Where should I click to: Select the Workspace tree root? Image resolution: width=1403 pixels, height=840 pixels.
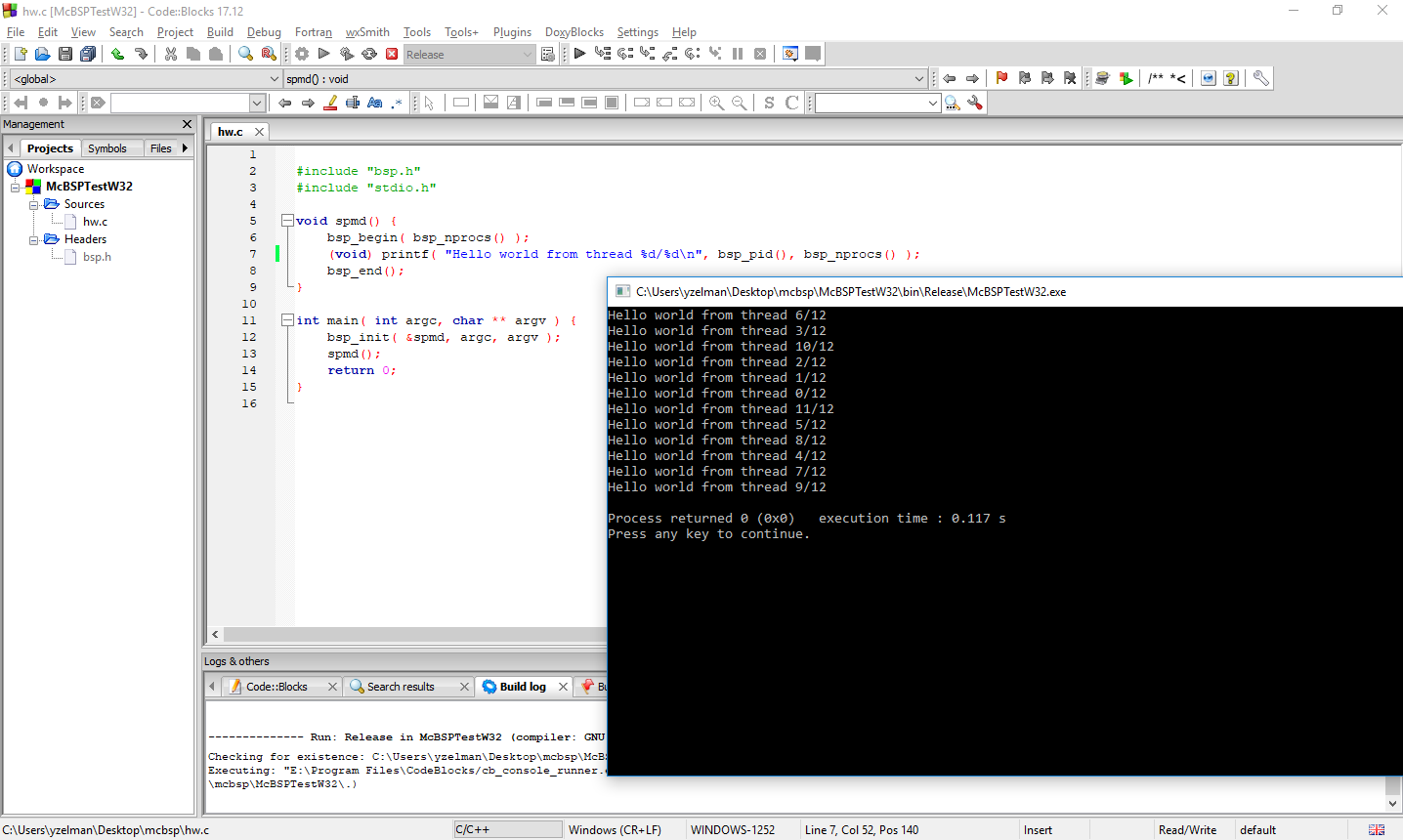[x=55, y=169]
